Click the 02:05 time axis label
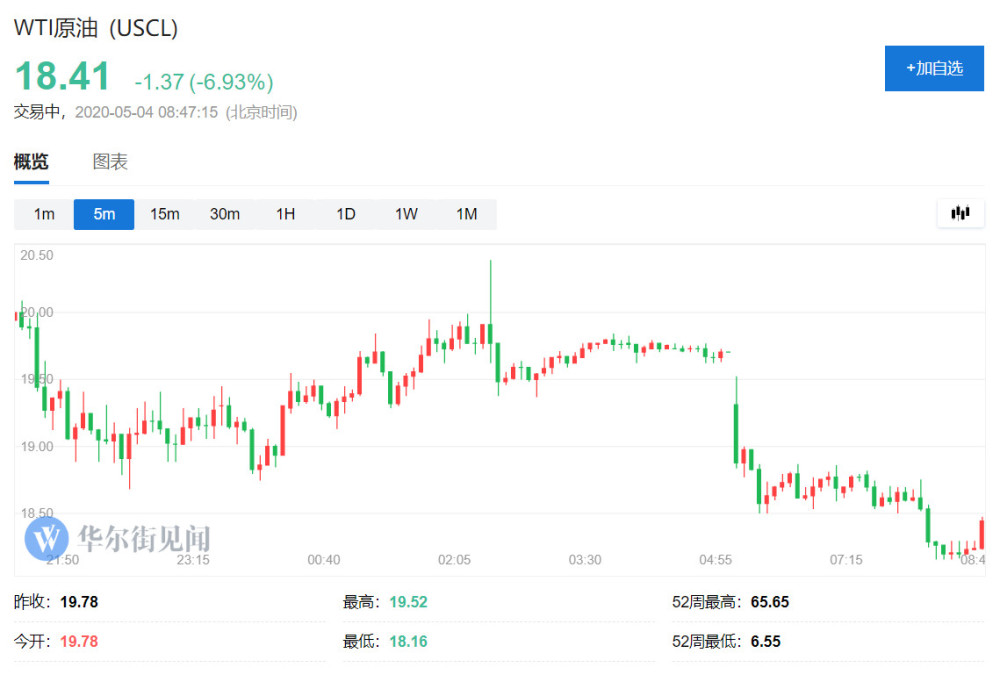 (454, 560)
